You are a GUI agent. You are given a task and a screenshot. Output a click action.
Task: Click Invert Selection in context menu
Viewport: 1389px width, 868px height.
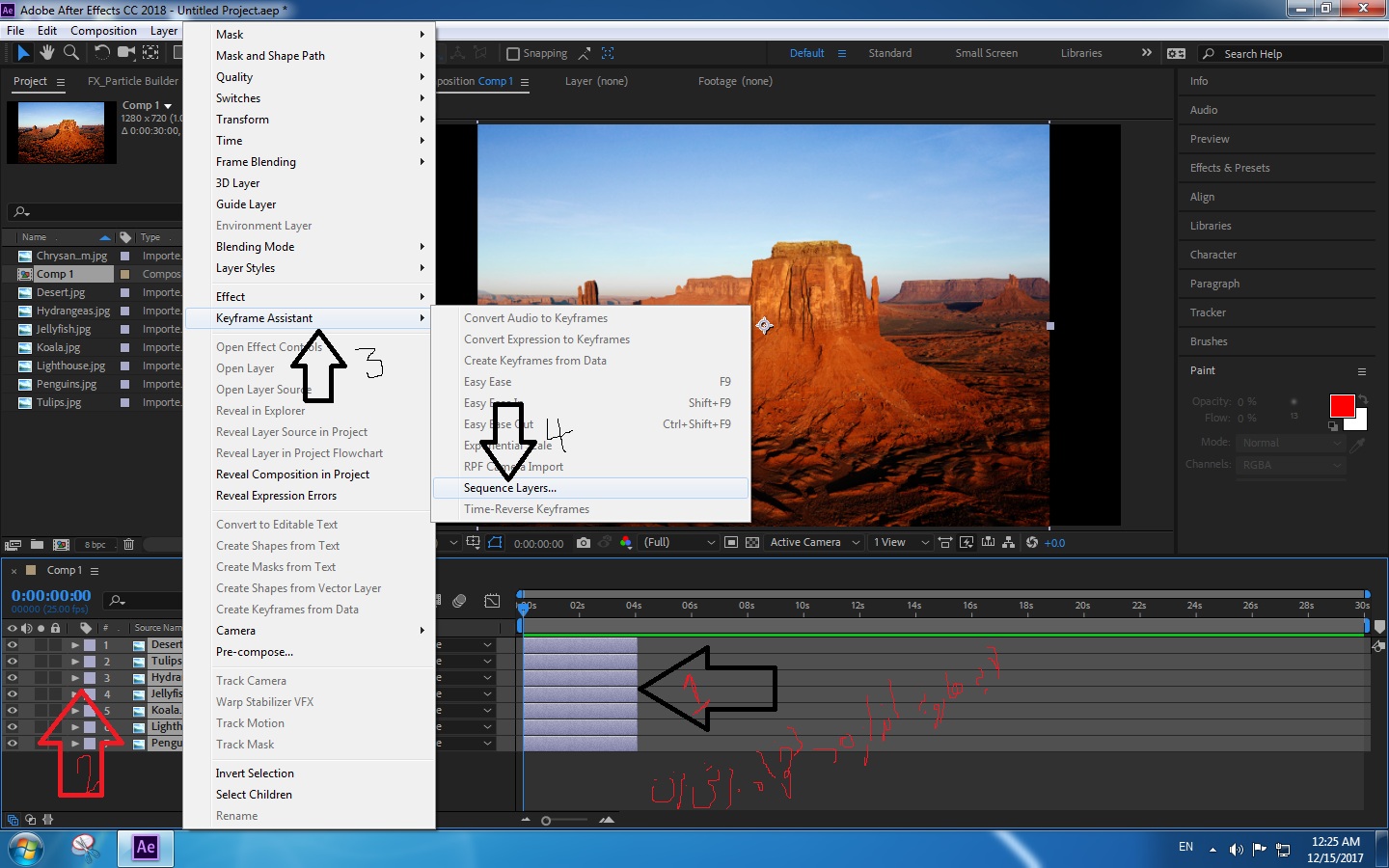coord(309,773)
